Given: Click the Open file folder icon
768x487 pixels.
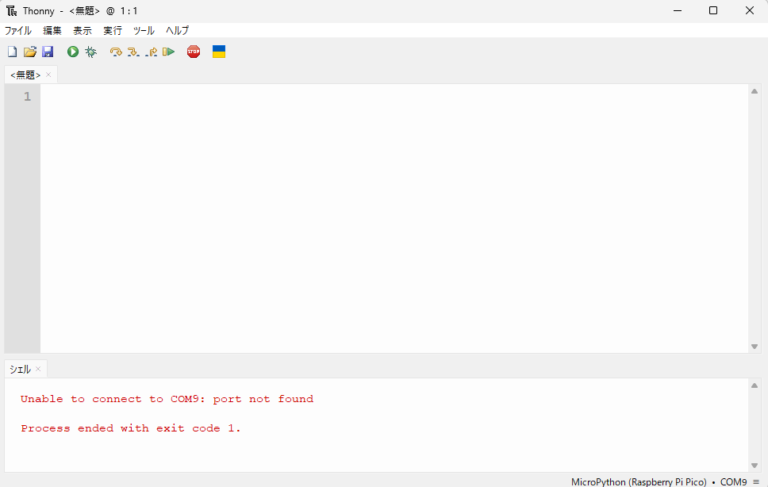Looking at the screenshot, I should click(30, 52).
